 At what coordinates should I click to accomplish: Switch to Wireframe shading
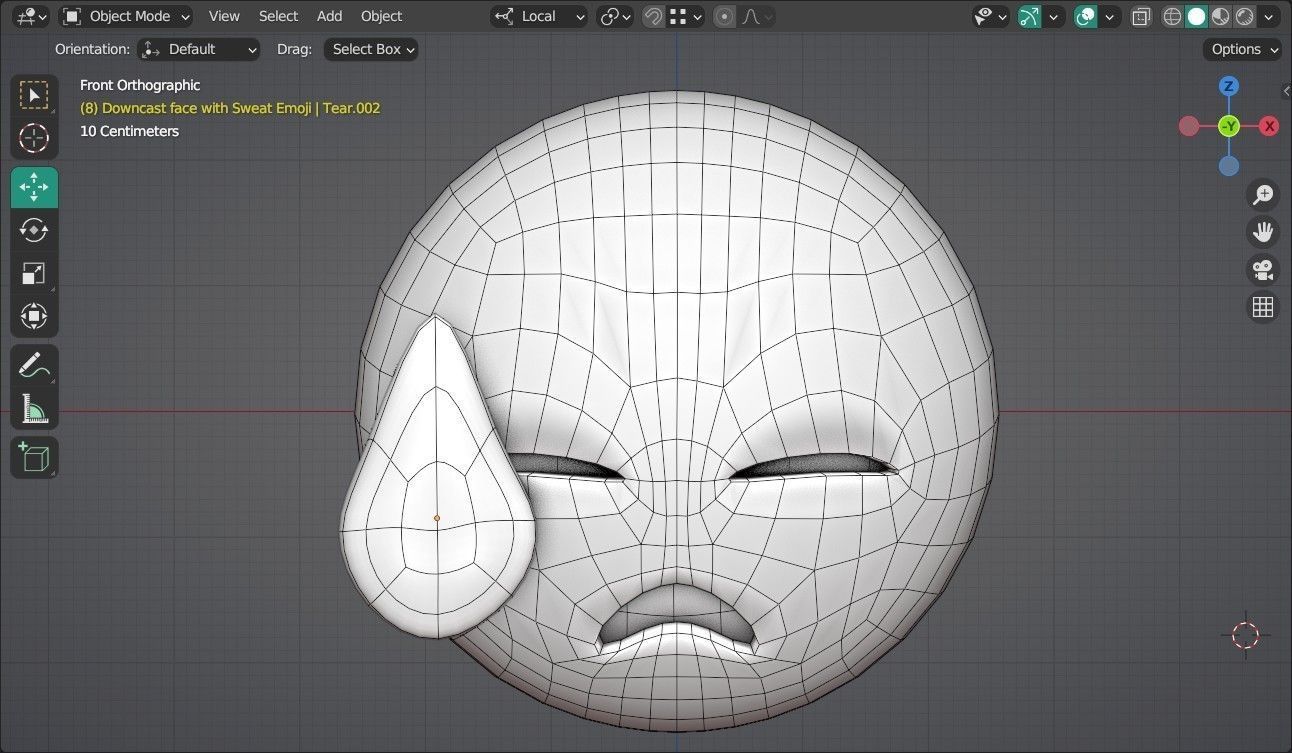point(1172,16)
